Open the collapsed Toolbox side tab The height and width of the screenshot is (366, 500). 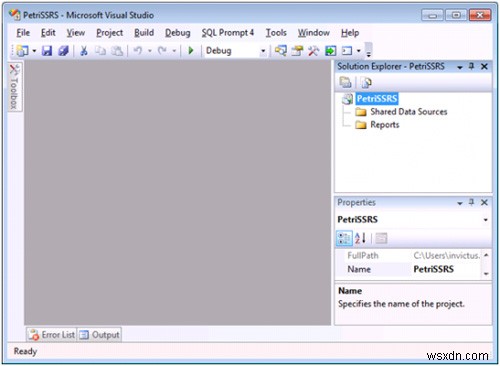point(14,87)
